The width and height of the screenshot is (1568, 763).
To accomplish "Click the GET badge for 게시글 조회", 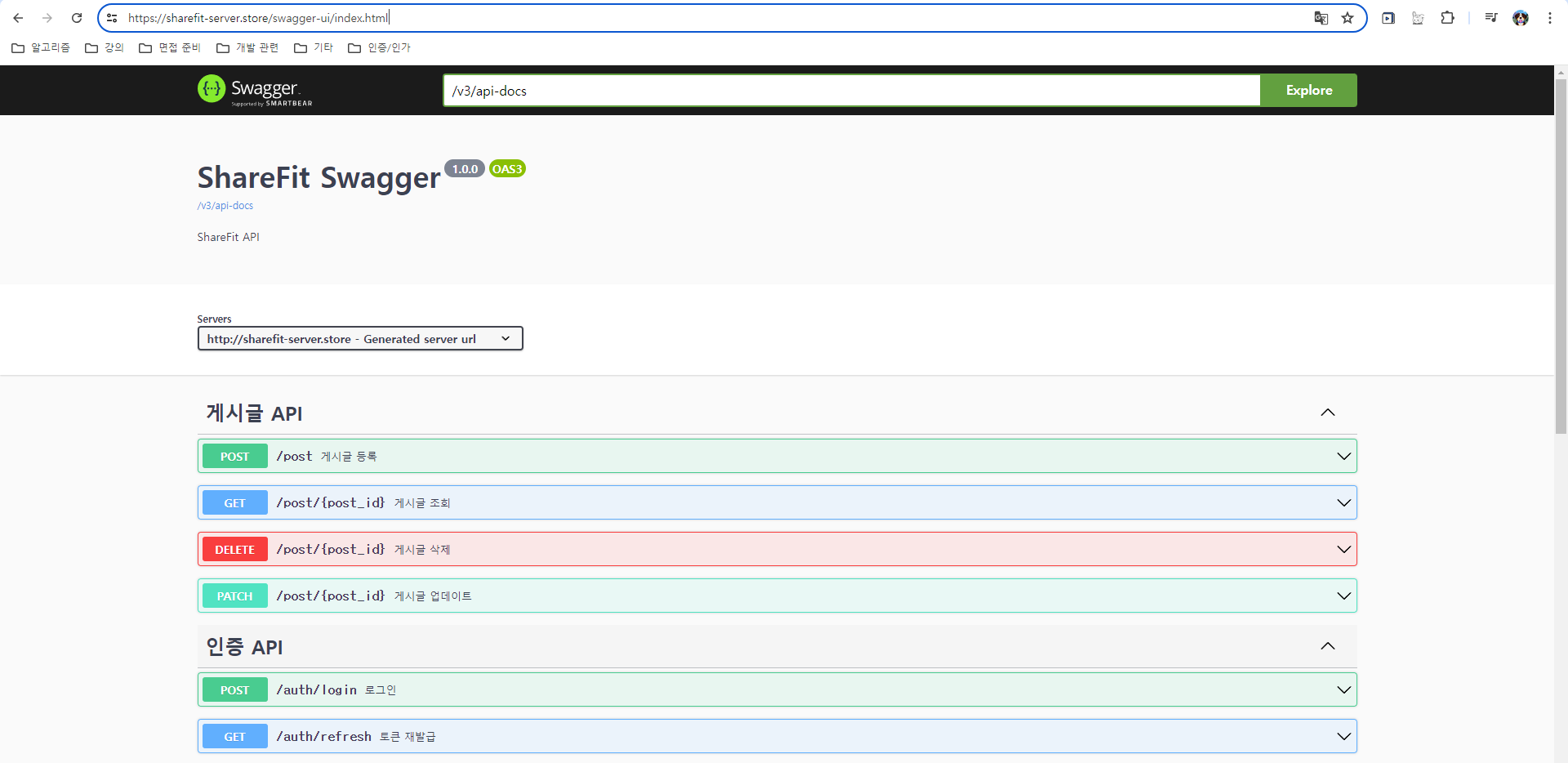I will coord(235,503).
